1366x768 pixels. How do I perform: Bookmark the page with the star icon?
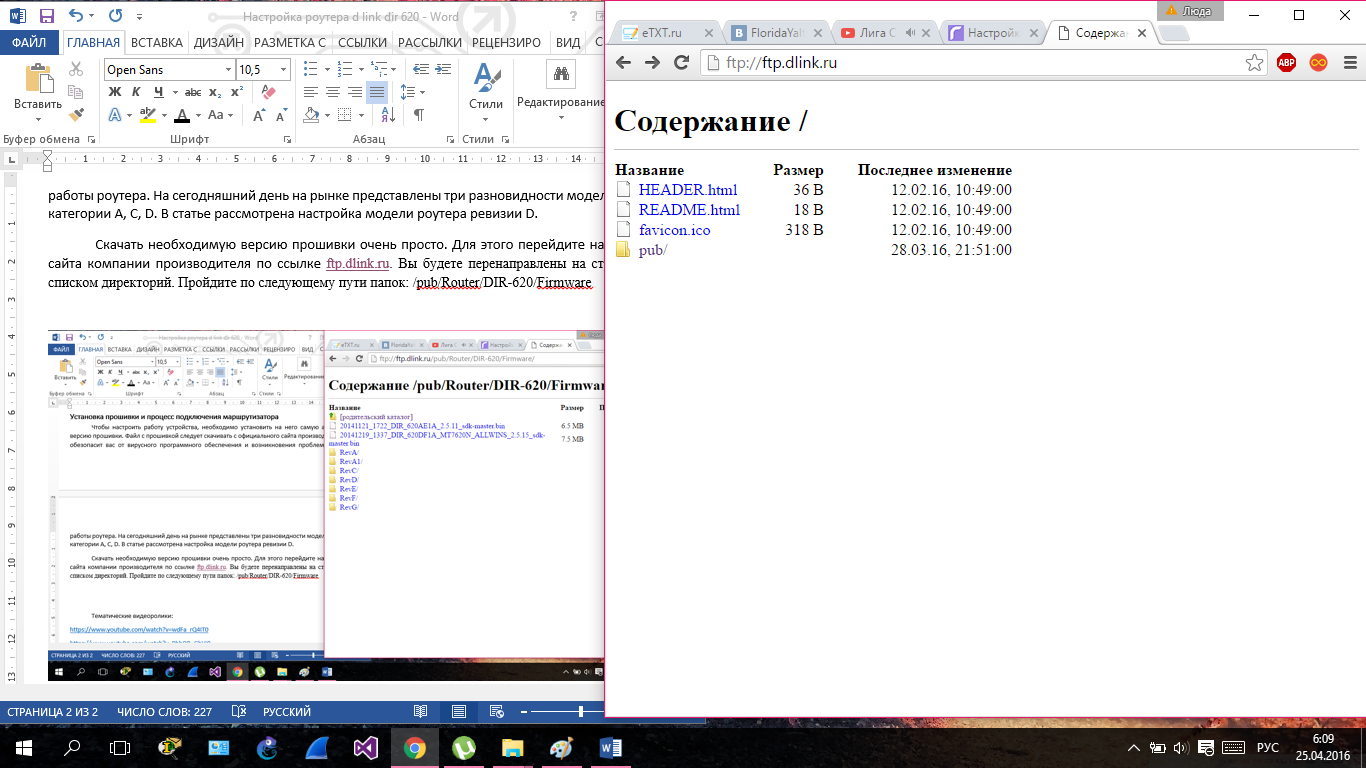pyautogui.click(x=1253, y=63)
